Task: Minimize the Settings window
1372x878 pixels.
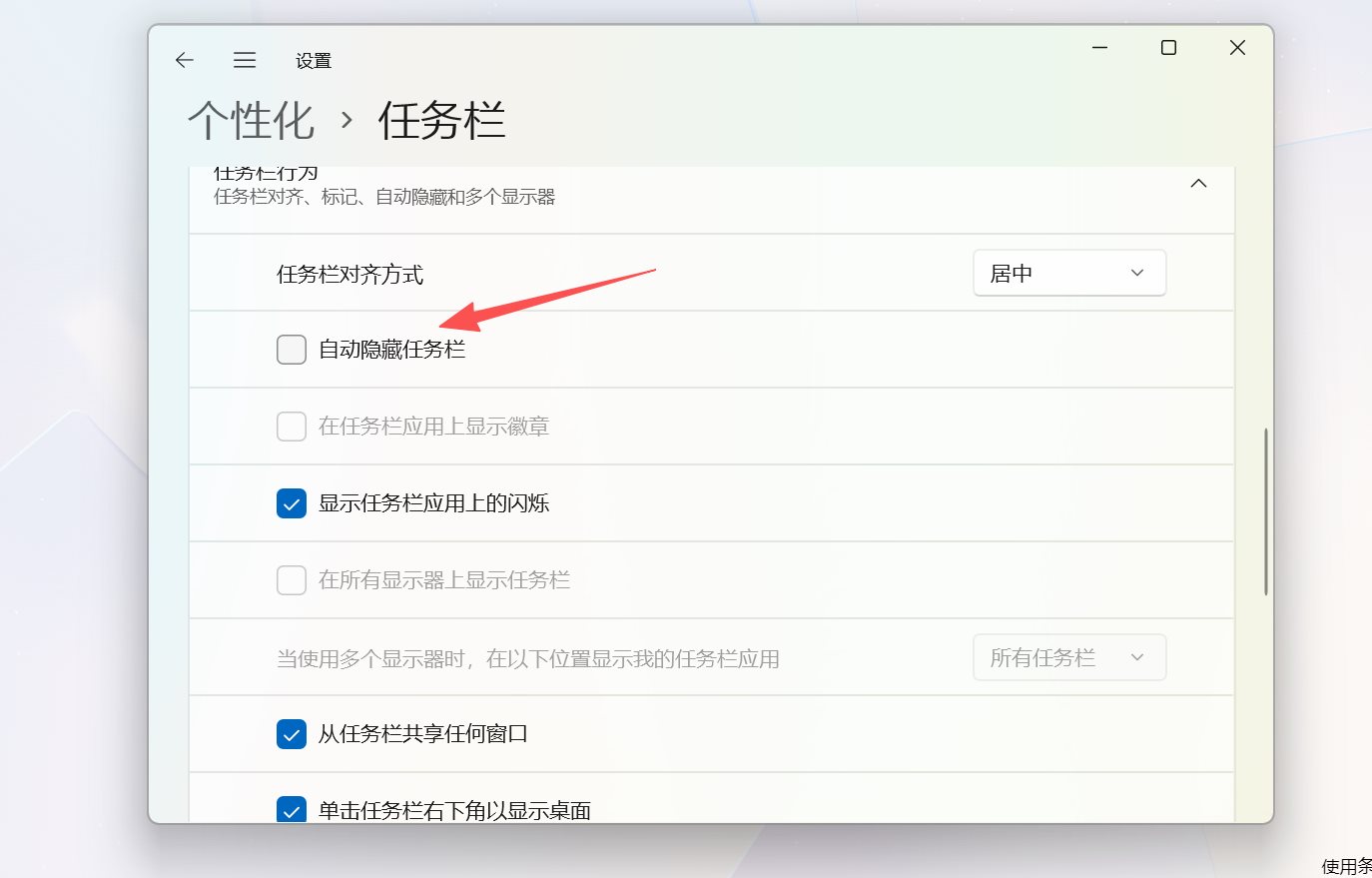Action: (1100, 47)
